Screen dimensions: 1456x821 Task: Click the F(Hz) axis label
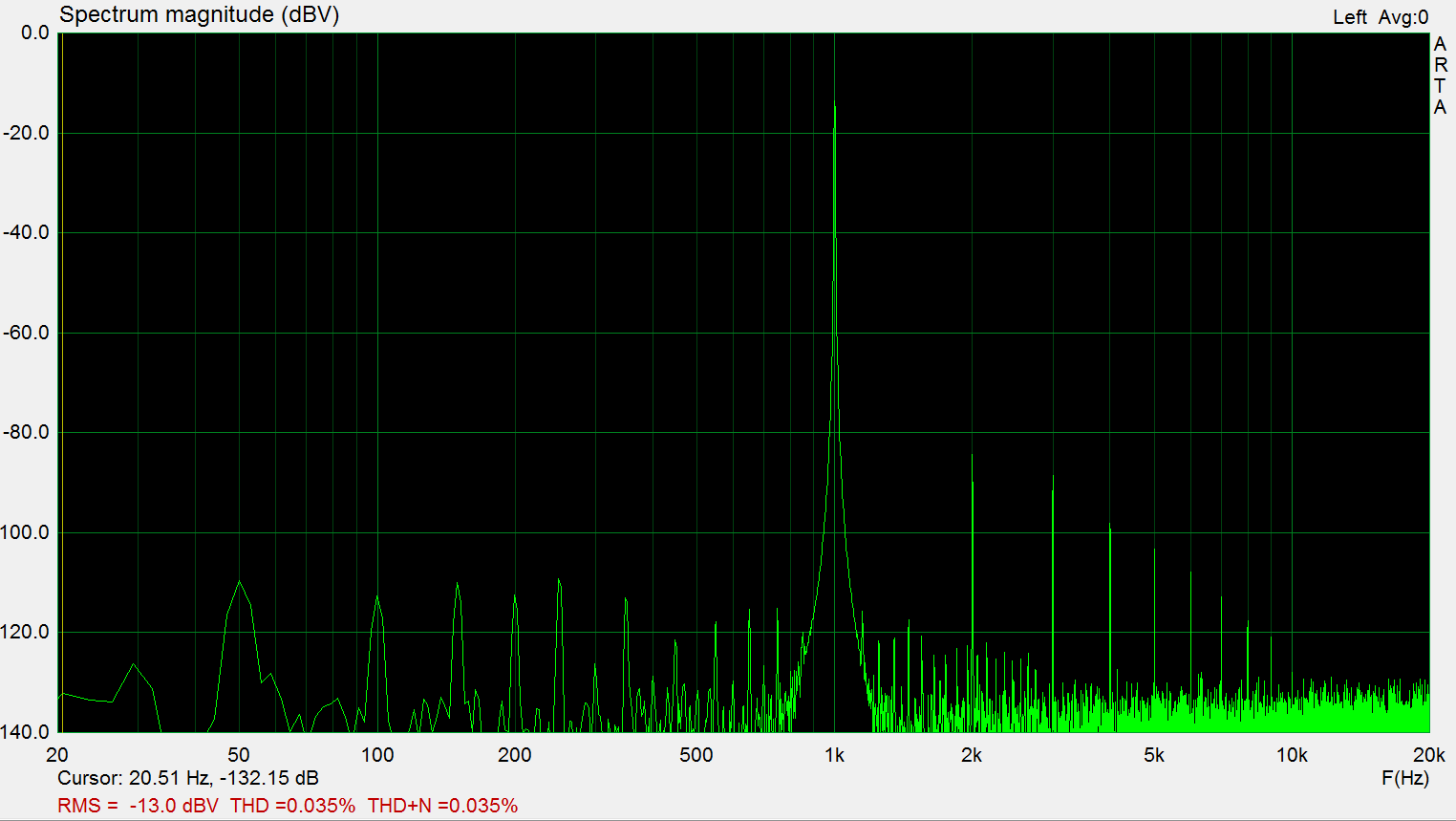point(1405,778)
